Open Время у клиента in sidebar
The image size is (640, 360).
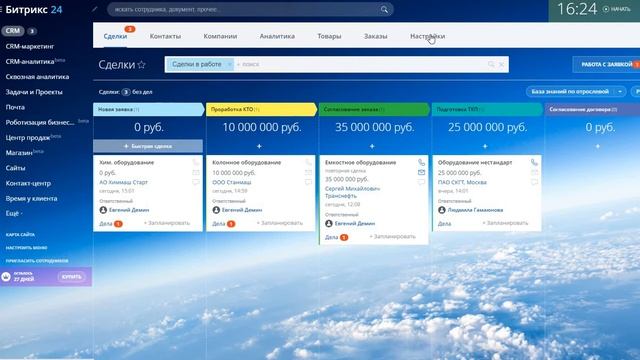click(x=31, y=198)
